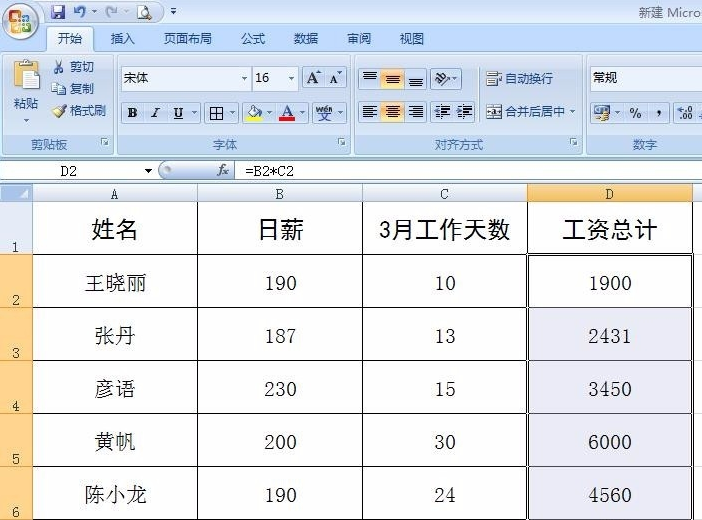Click the Paste clipboard icon
Image resolution: width=702 pixels, height=520 pixels.
pyautogui.click(x=26, y=74)
